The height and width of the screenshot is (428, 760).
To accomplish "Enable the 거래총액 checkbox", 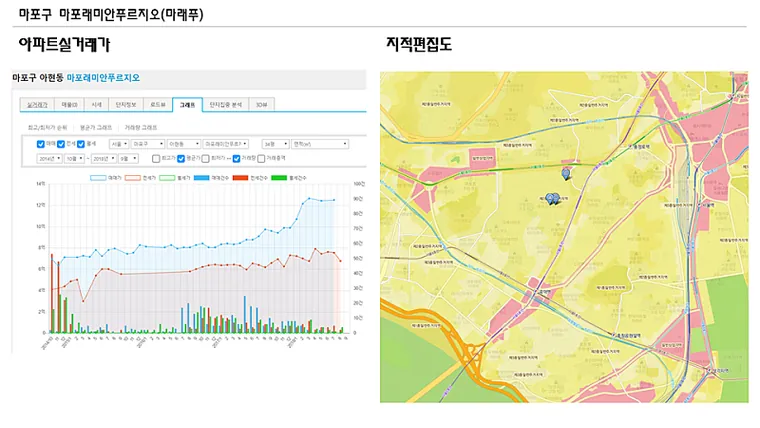I will 261,159.
